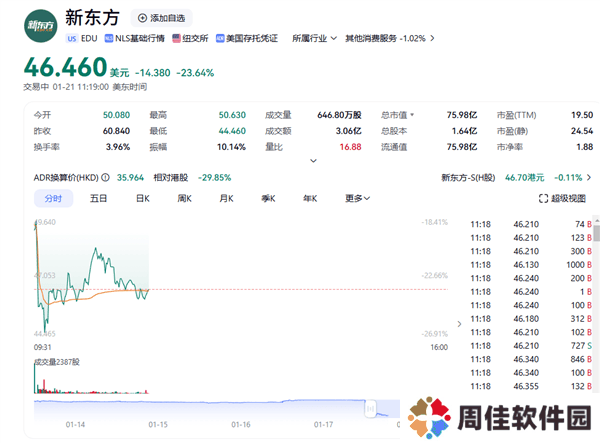Screen dimensions: 600x443
Task: Click the 01-17 date on timeline
Action: 323,425
